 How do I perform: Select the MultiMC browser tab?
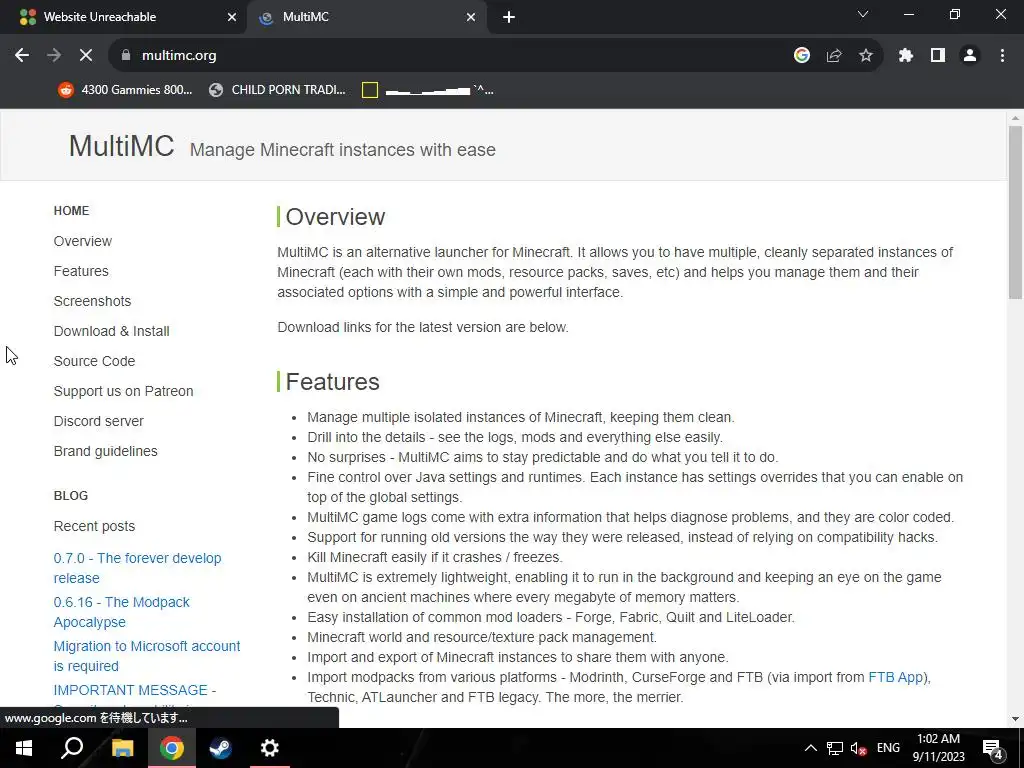point(369,17)
